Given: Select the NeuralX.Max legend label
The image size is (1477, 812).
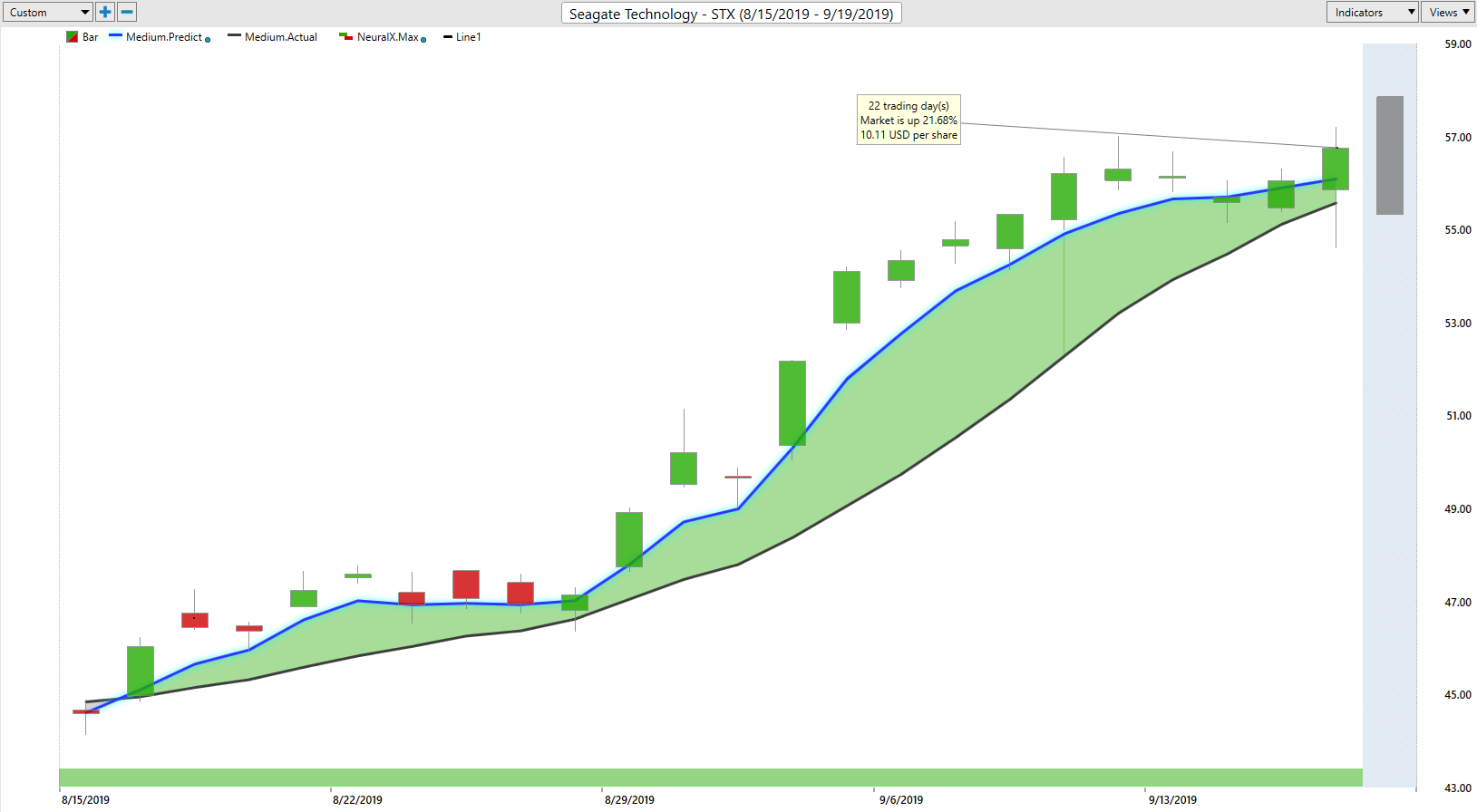Looking at the screenshot, I should click(388, 37).
